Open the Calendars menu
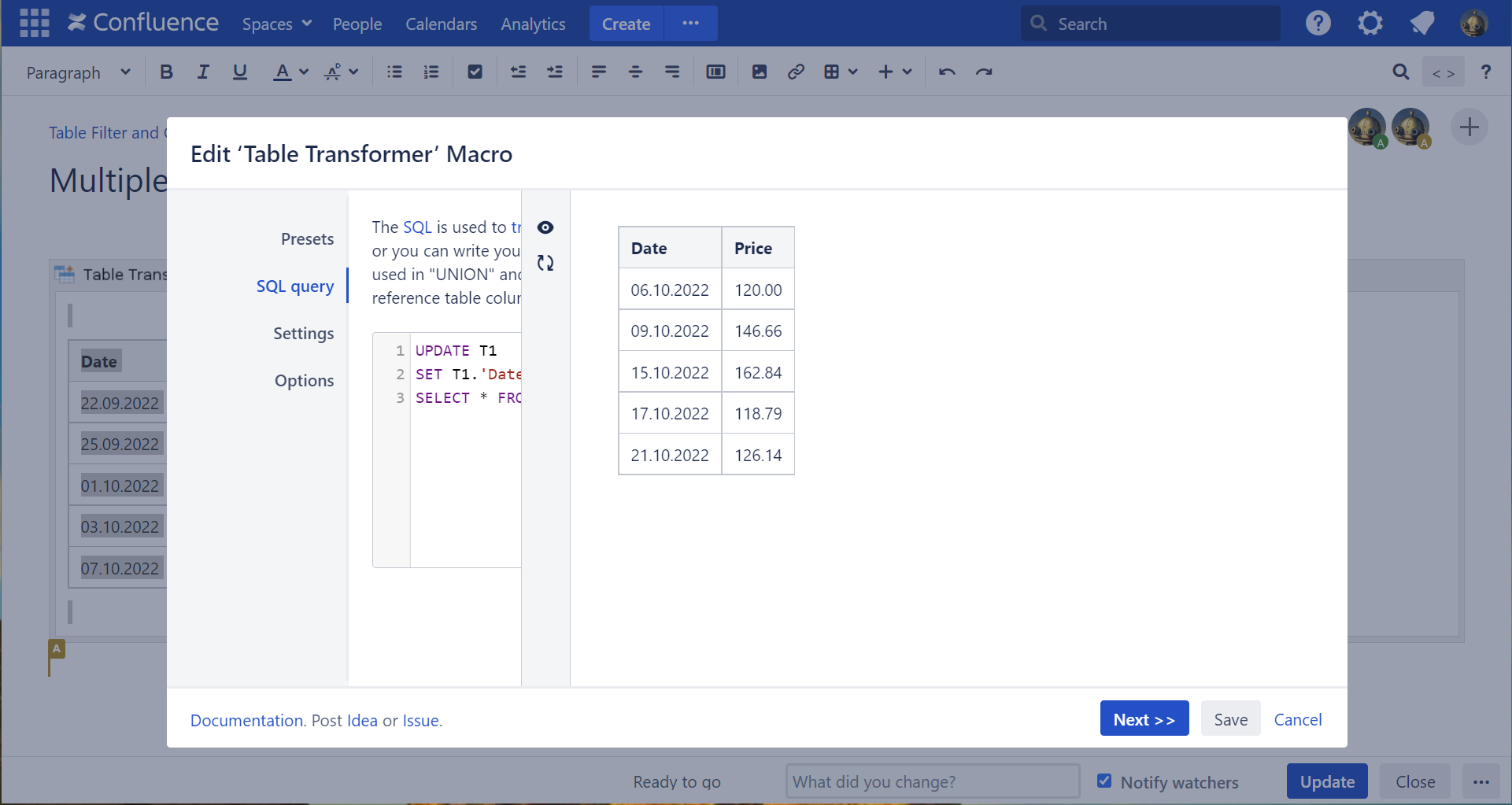1512x805 pixels. (x=442, y=24)
